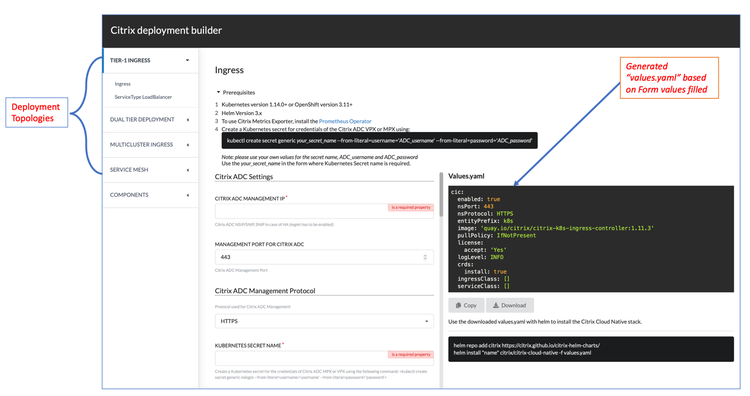Focus the Kubernetes Secret Name field
This screenshot has width=750, height=396.
coord(324,358)
